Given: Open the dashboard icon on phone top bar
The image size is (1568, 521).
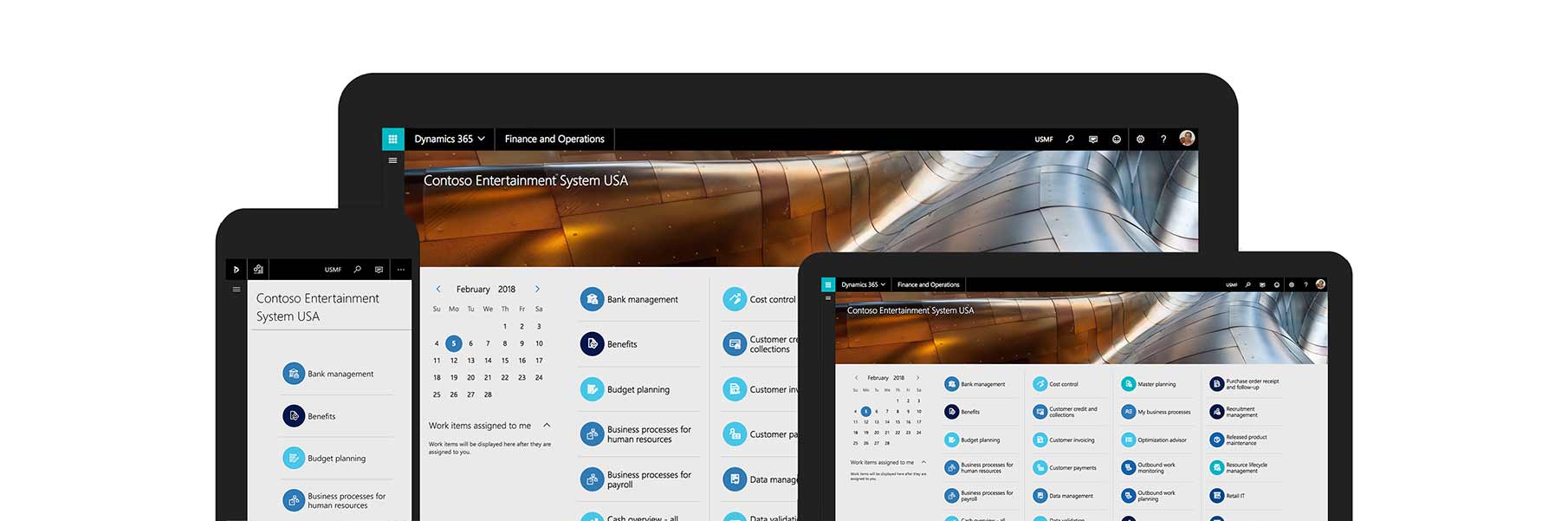Looking at the screenshot, I should 258,270.
